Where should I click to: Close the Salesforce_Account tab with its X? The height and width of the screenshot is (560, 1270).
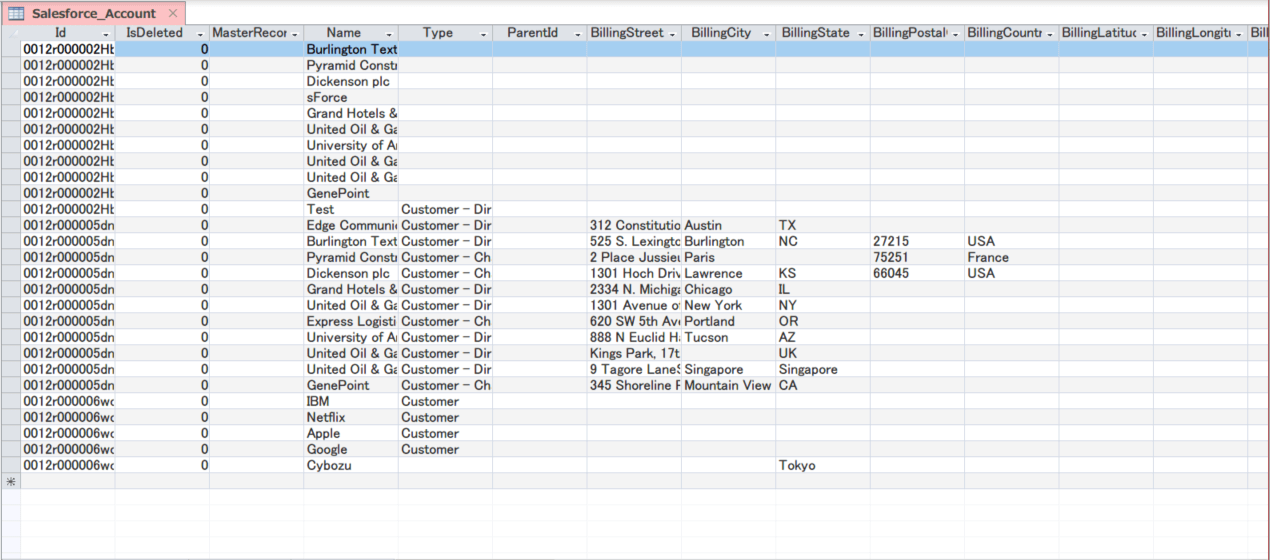point(172,13)
